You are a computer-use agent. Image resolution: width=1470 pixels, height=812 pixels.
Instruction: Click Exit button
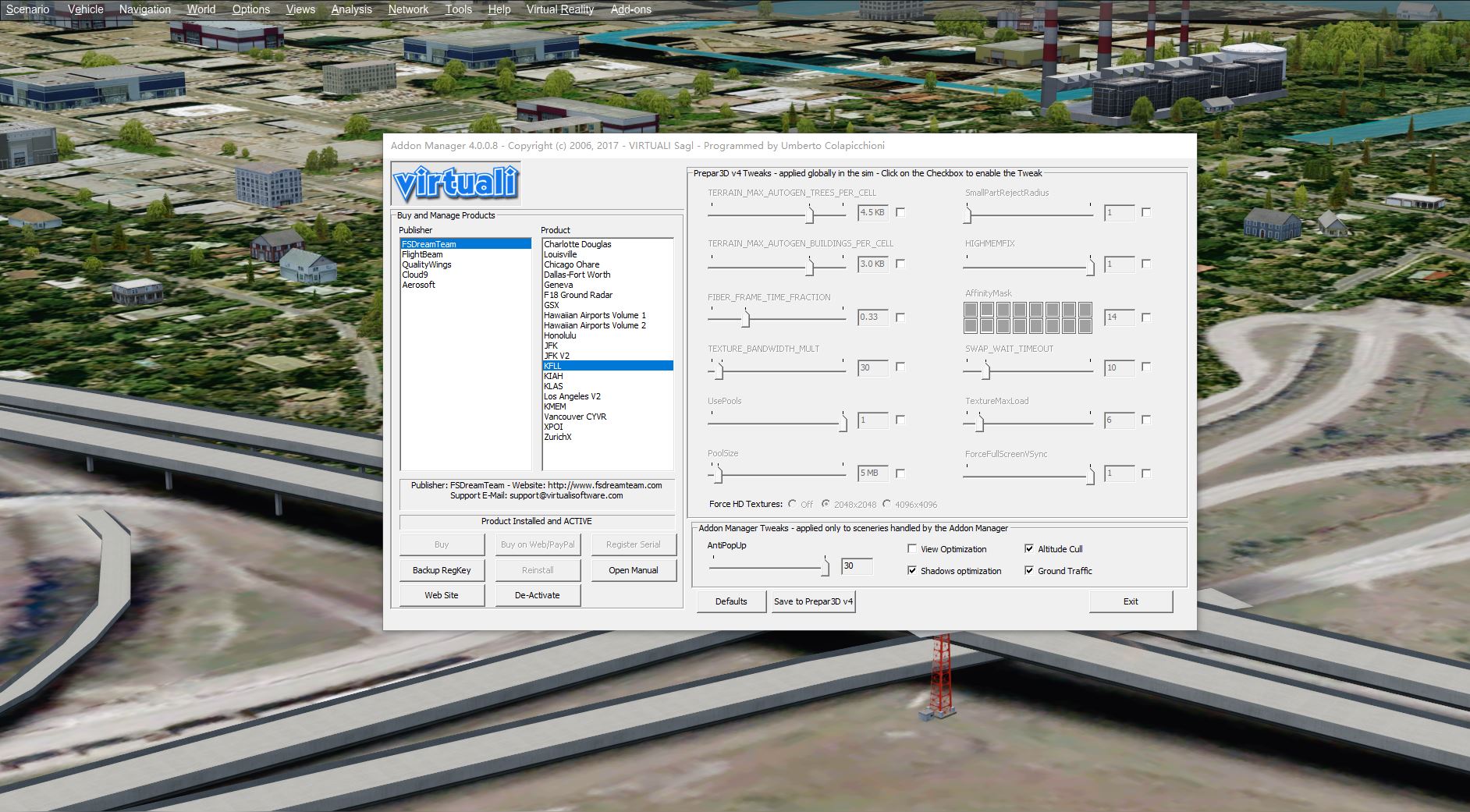[x=1131, y=601]
